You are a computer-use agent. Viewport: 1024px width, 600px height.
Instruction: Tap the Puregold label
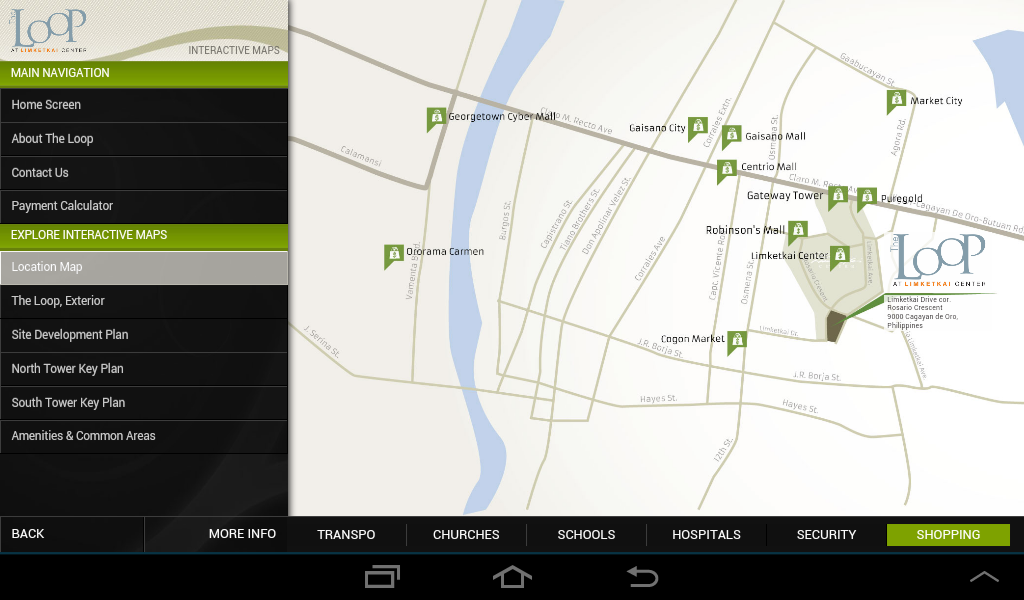(x=901, y=198)
